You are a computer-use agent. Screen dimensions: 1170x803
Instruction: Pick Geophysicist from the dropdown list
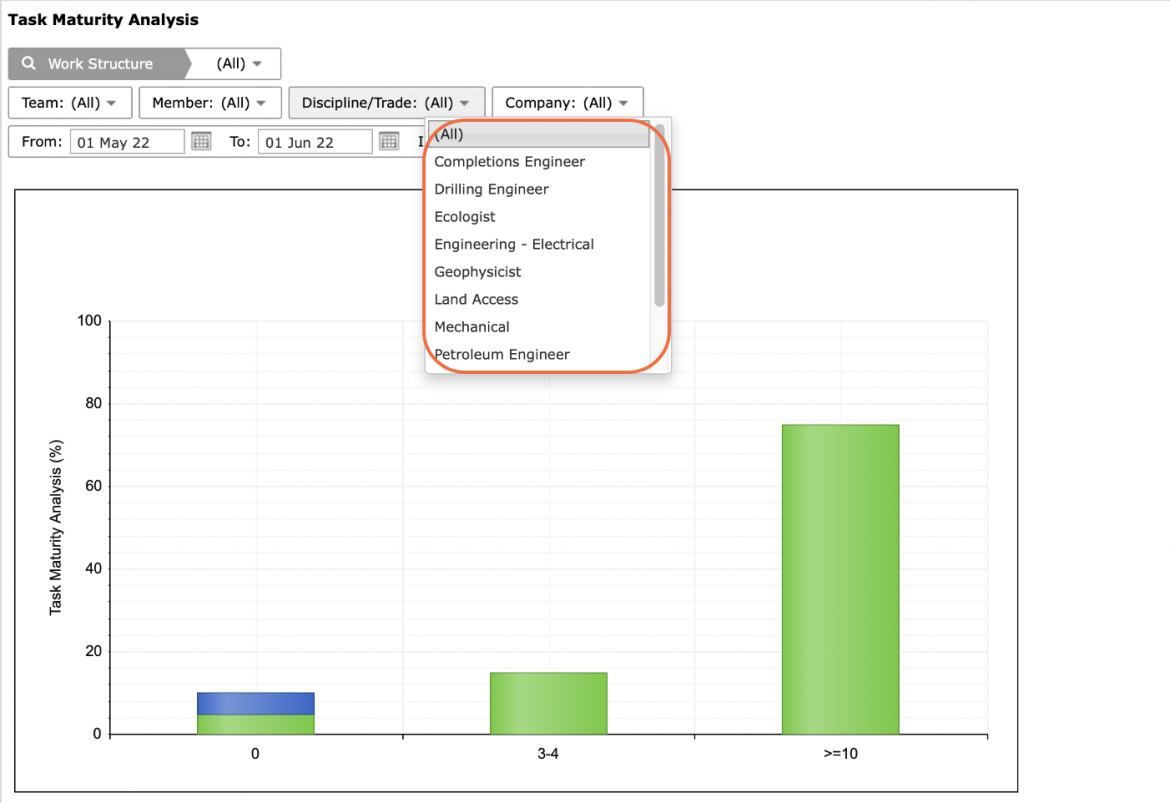[539, 272]
